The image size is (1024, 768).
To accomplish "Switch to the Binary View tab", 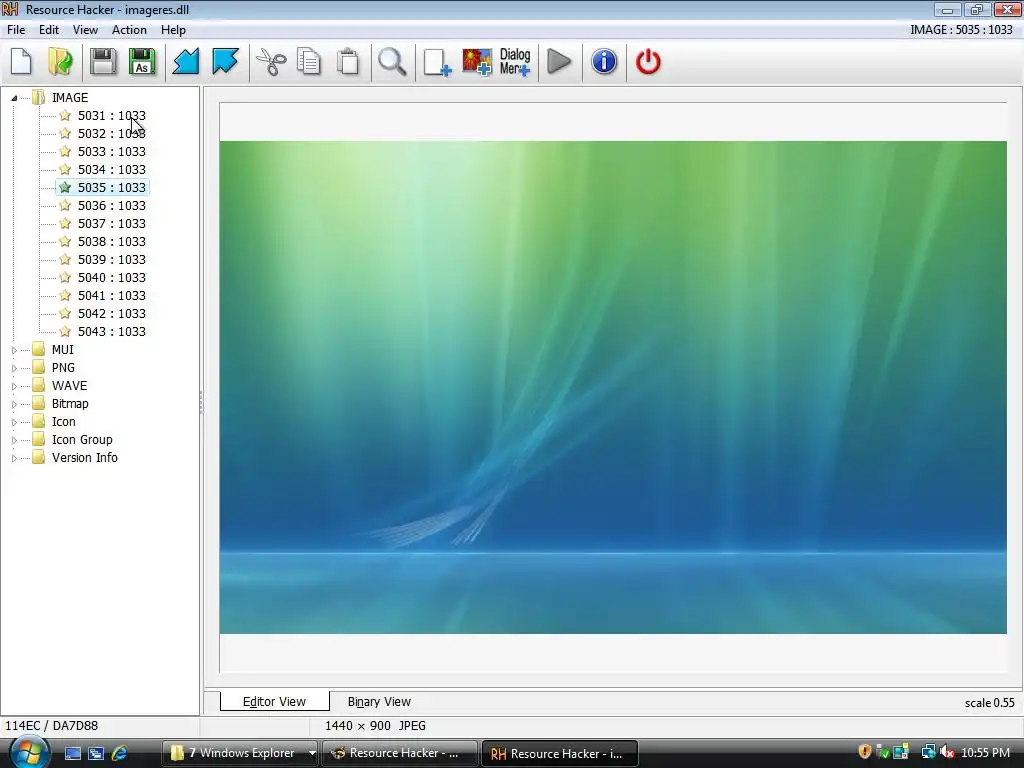I will [379, 701].
